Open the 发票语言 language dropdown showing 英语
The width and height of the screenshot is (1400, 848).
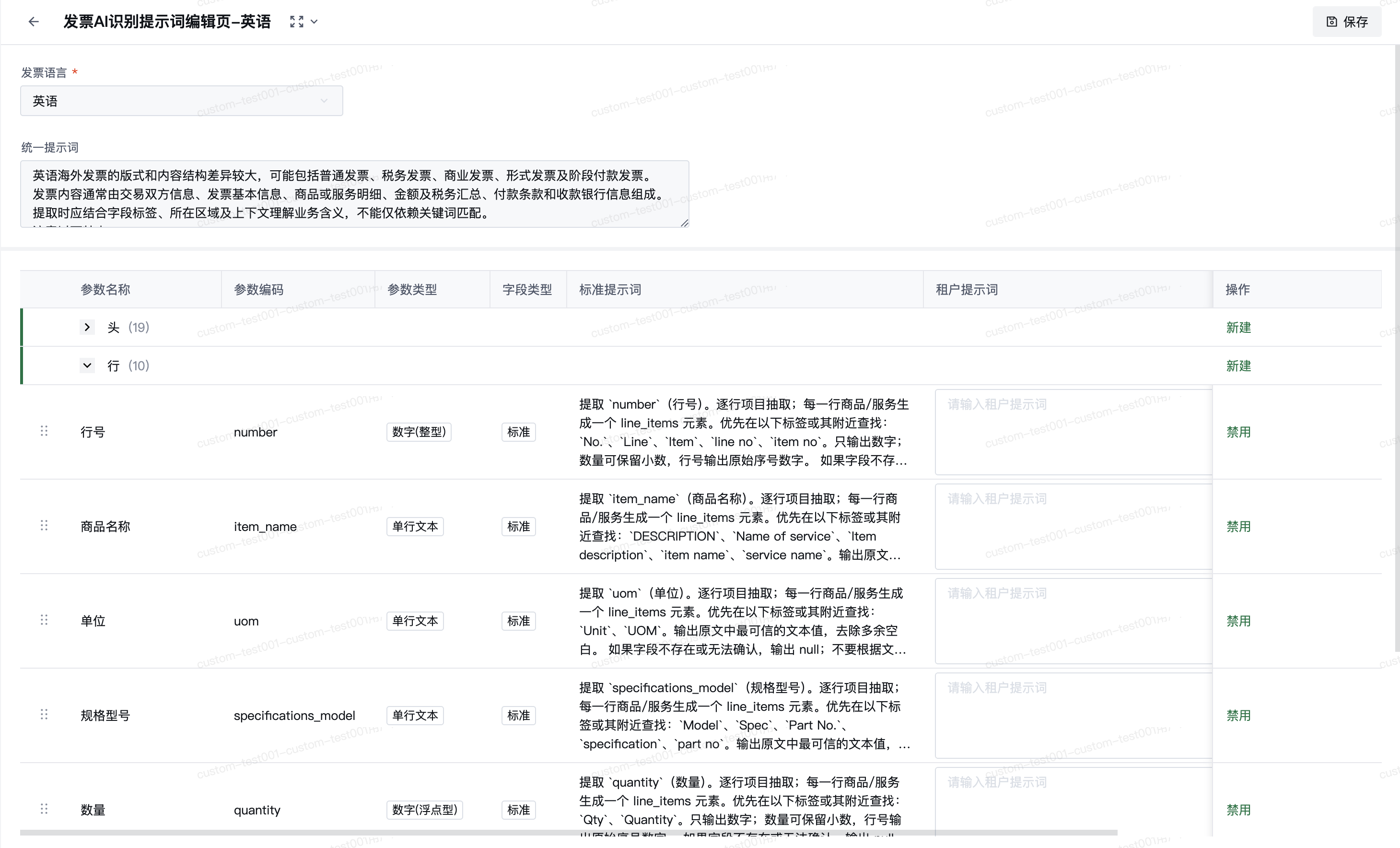181,101
